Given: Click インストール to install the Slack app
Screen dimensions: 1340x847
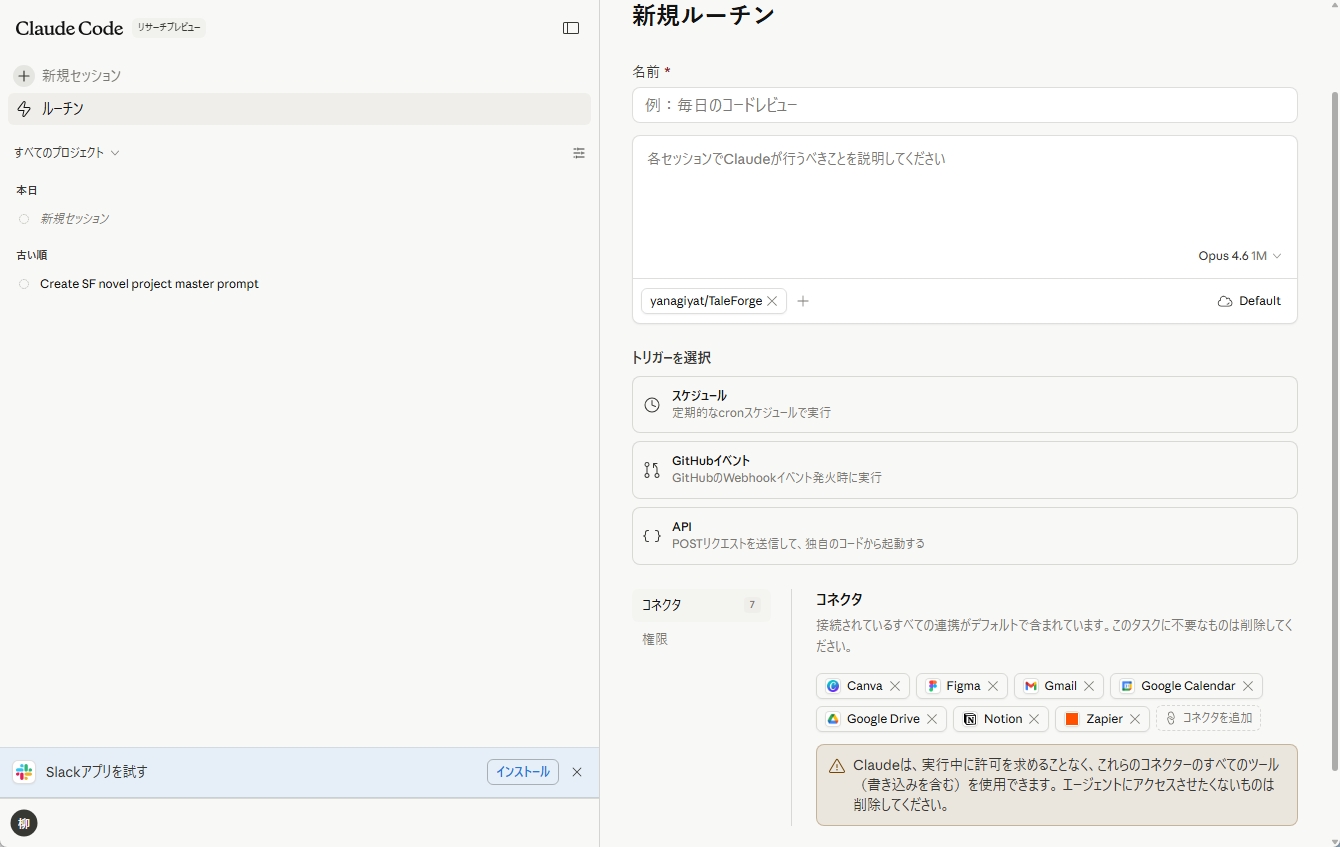Looking at the screenshot, I should coord(522,771).
